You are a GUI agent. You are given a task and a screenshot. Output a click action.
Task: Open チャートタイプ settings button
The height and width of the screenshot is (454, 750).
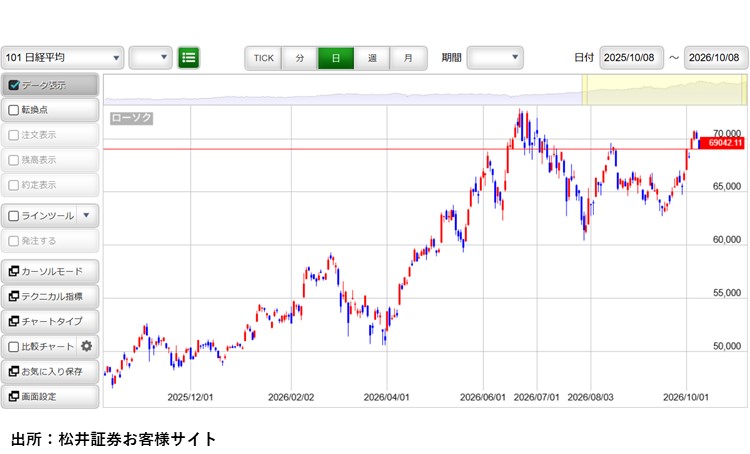tap(50, 321)
